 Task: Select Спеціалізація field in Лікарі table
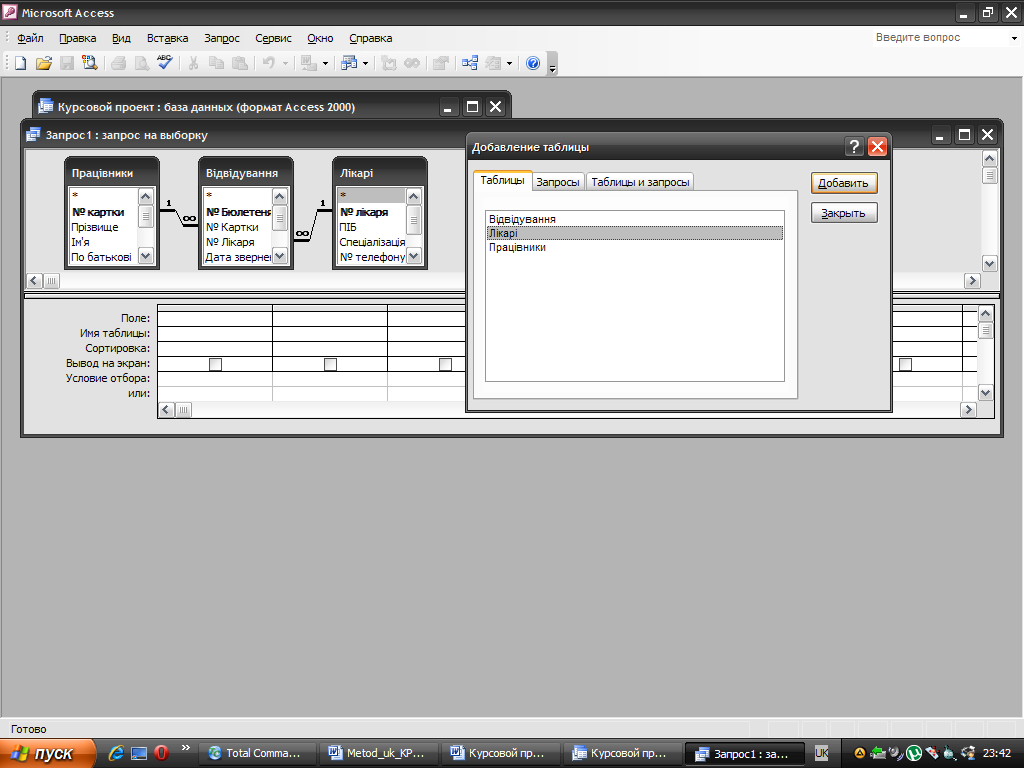372,242
